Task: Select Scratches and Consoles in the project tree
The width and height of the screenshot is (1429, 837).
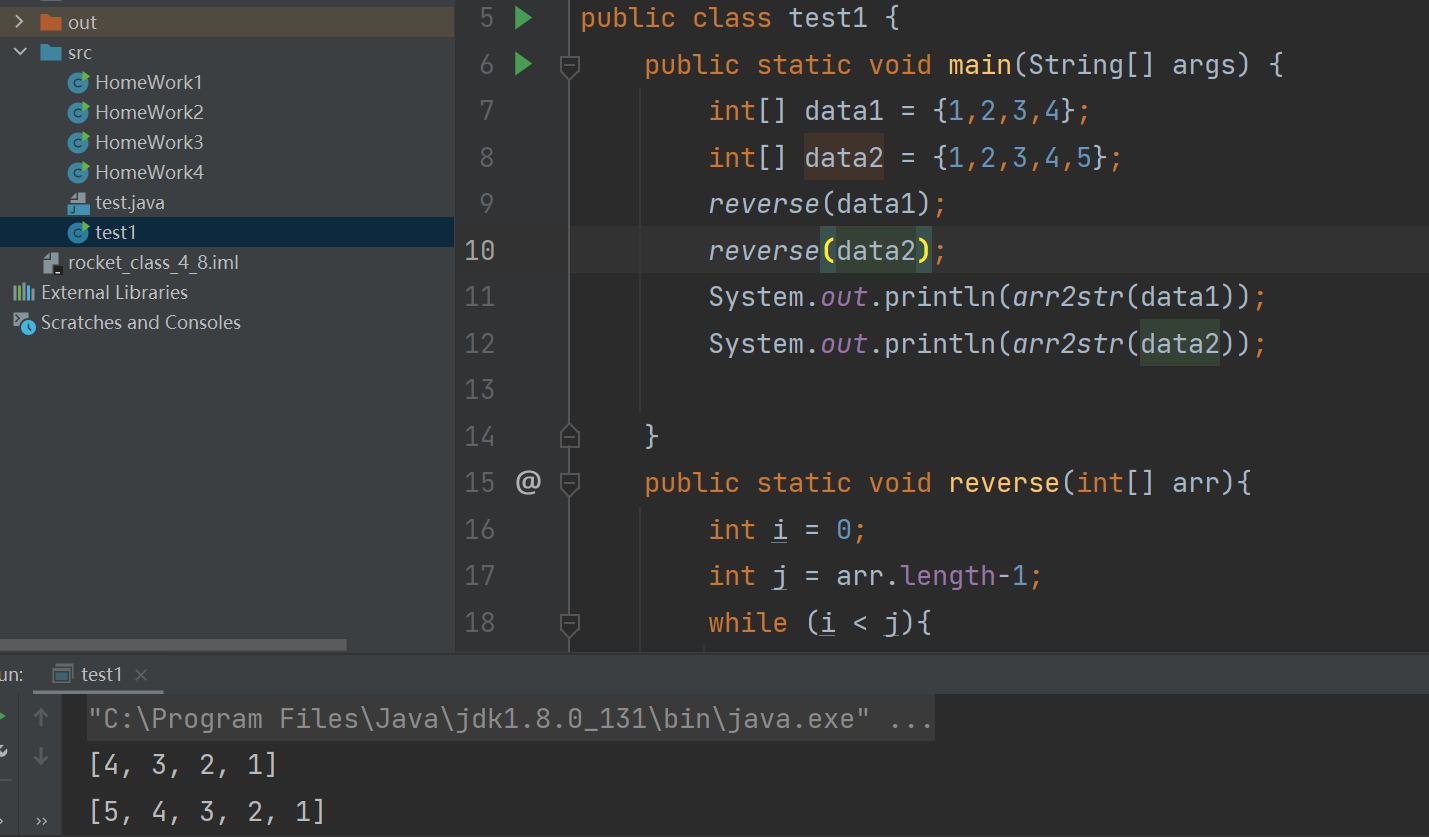Action: click(x=140, y=322)
